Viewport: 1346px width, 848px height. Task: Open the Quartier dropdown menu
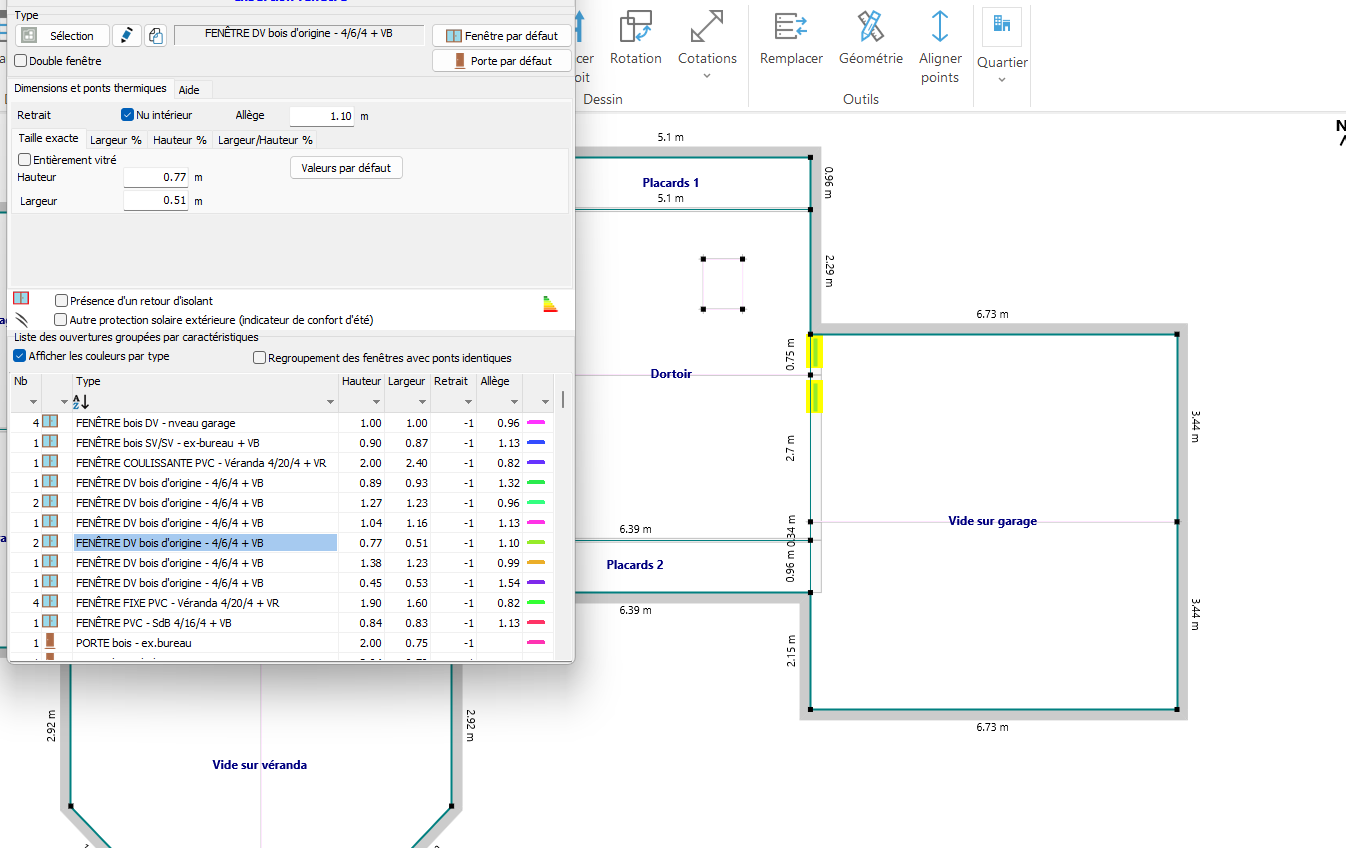click(x=1002, y=80)
